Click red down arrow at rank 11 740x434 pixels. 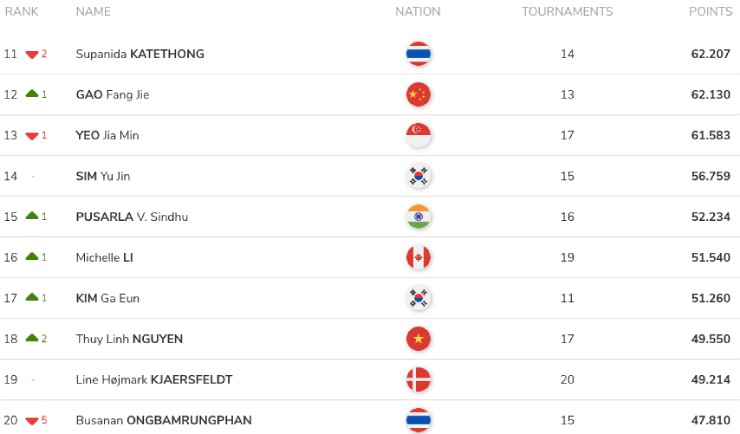(x=32, y=55)
